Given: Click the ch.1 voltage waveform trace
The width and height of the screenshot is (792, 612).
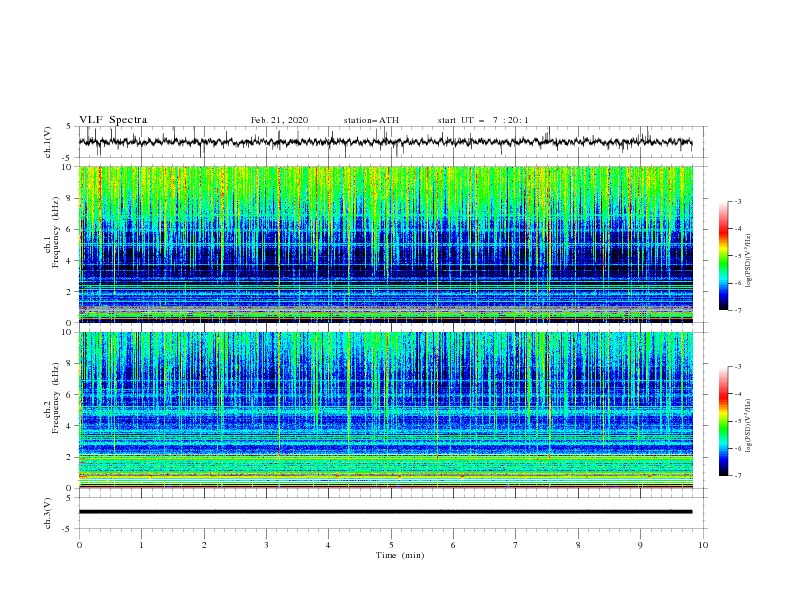Looking at the screenshot, I should [x=385, y=142].
